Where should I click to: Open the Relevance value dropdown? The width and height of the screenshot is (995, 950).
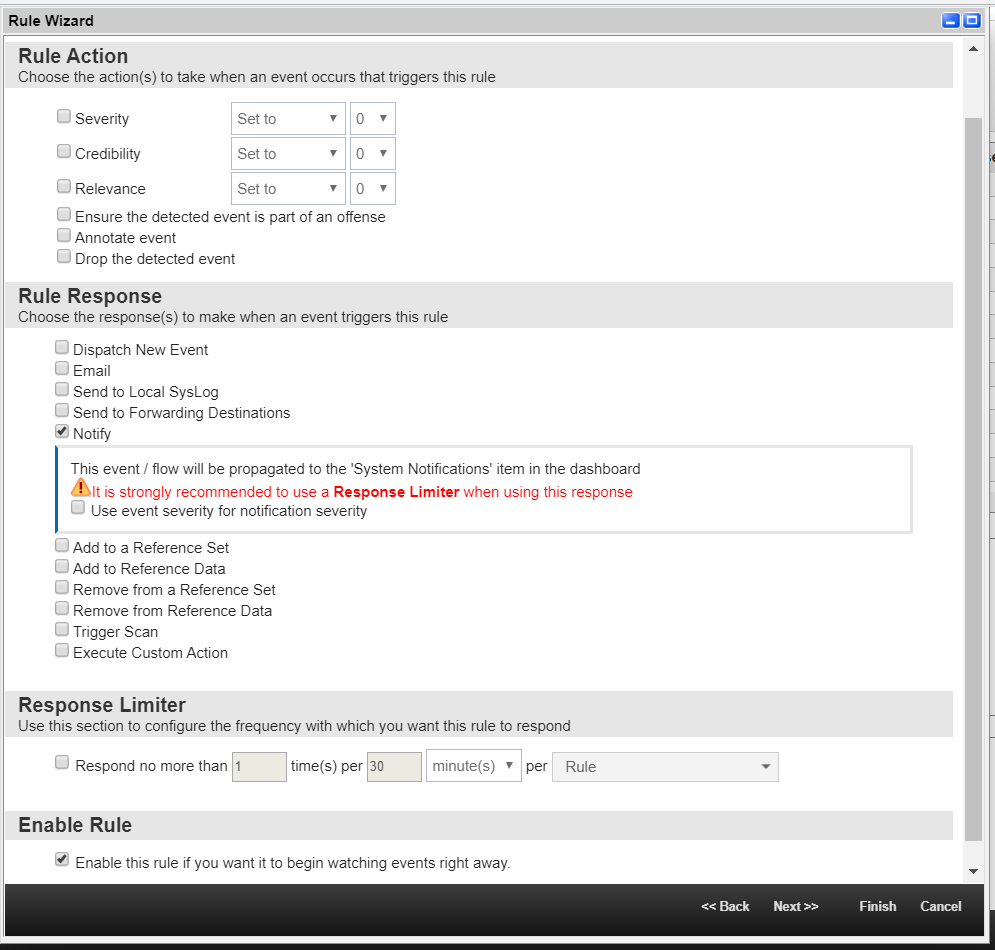pyautogui.click(x=372, y=188)
